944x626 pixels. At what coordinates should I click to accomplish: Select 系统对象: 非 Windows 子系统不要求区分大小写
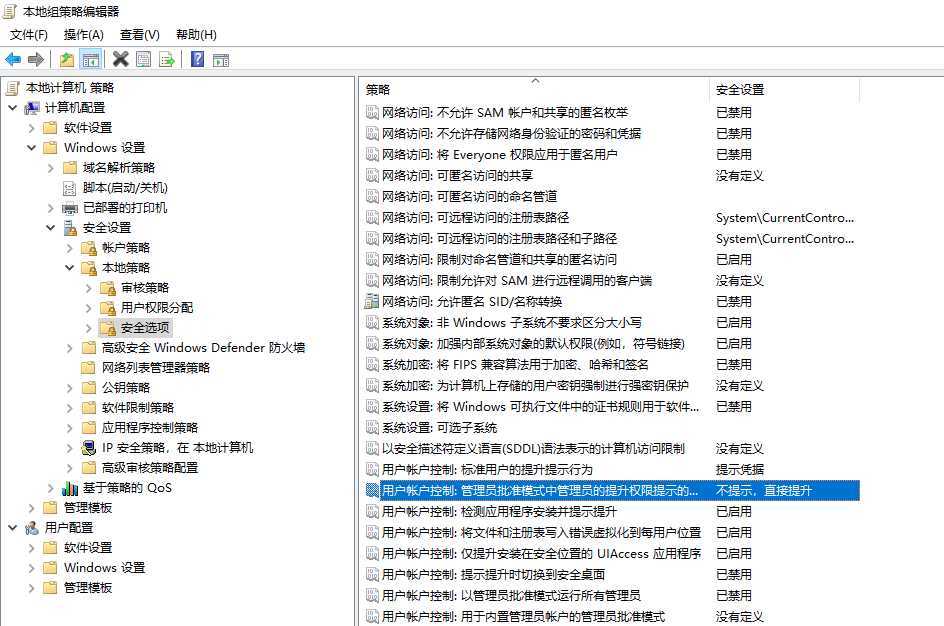coord(512,323)
